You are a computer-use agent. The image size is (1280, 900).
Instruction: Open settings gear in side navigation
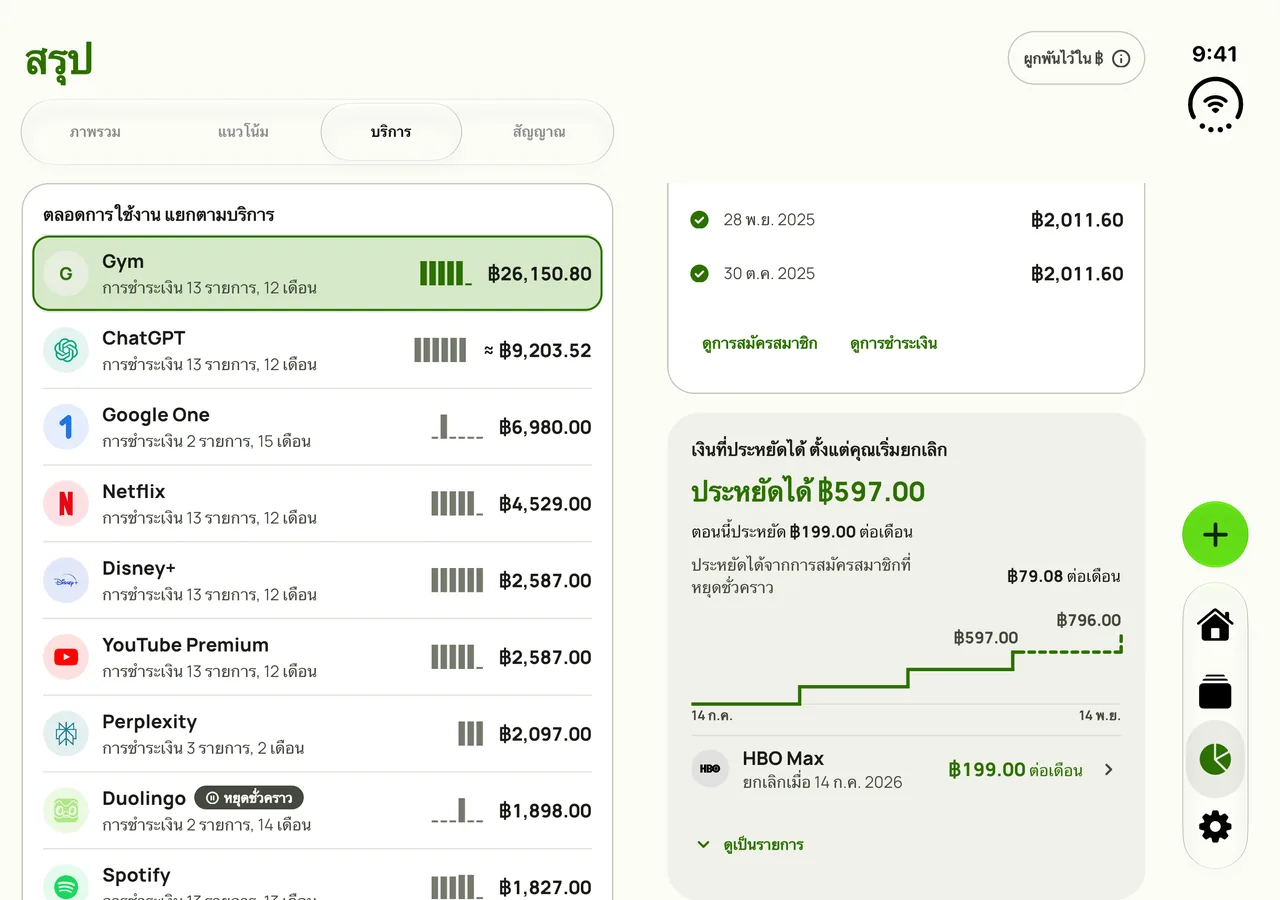pyautogui.click(x=1215, y=827)
